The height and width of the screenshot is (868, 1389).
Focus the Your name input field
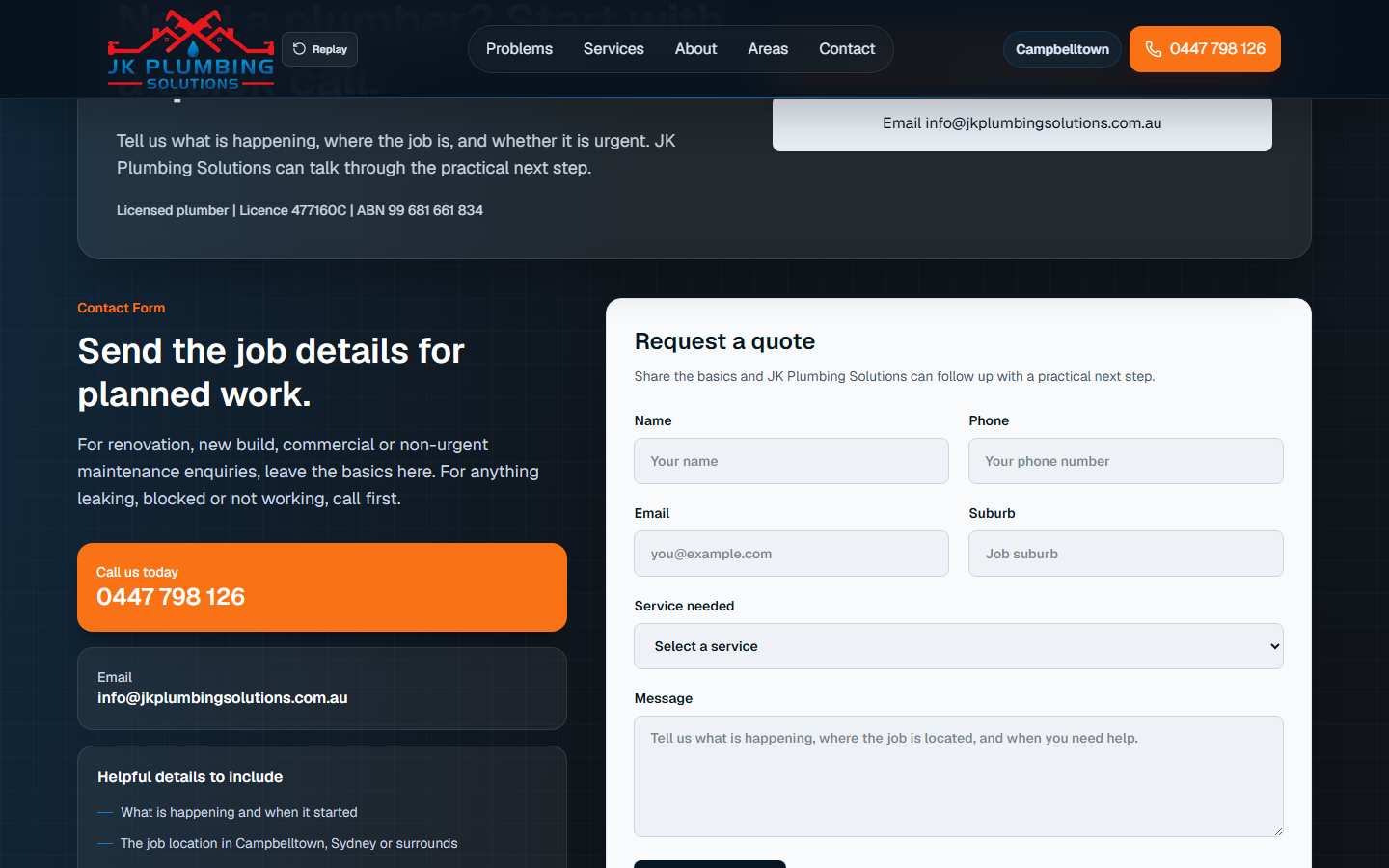(x=791, y=461)
